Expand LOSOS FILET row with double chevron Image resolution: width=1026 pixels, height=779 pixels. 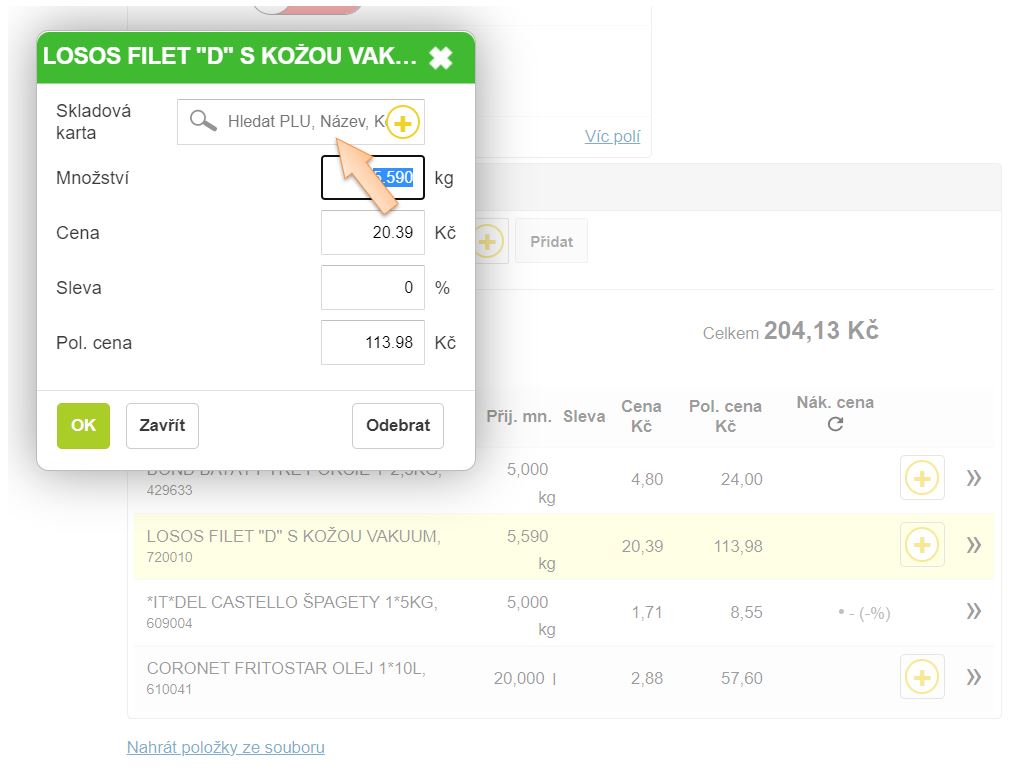click(x=973, y=546)
